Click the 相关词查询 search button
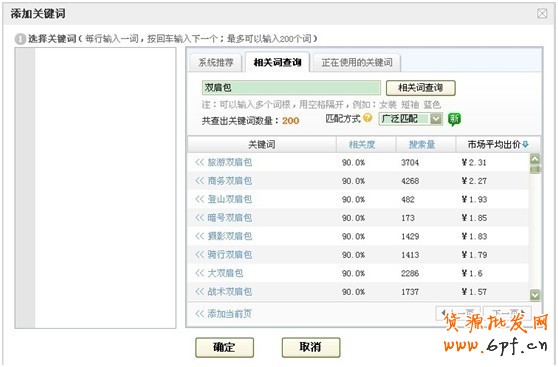 420,88
